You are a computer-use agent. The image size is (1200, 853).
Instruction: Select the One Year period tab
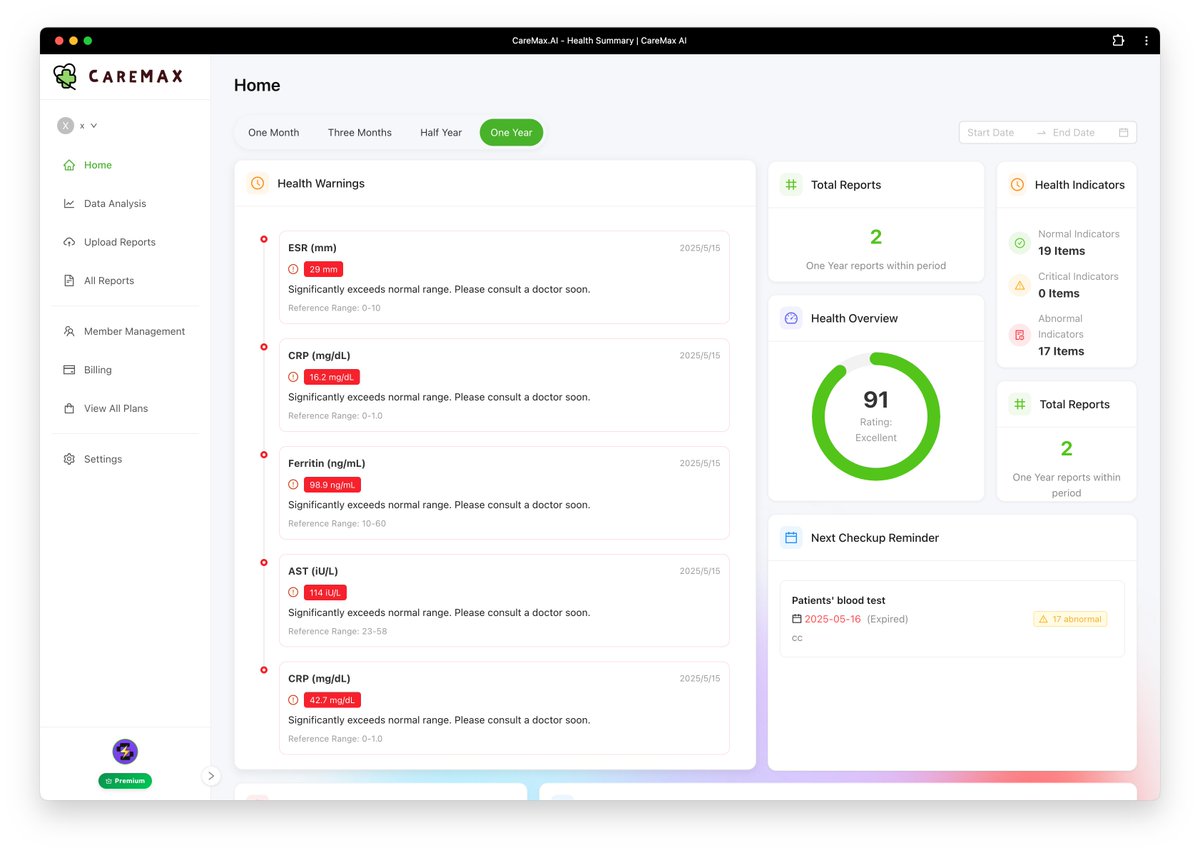point(511,133)
